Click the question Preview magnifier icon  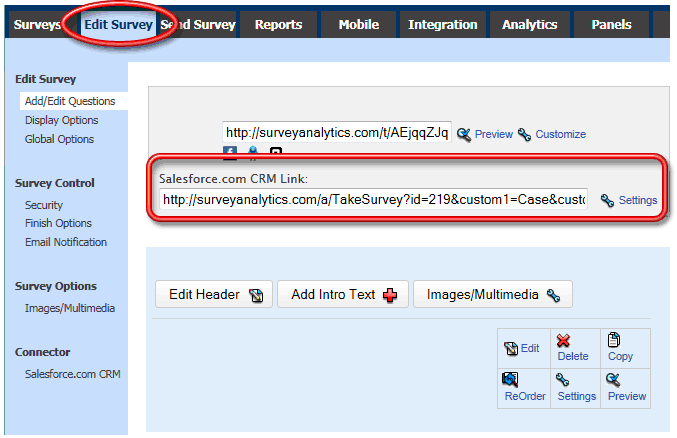pyautogui.click(x=614, y=379)
